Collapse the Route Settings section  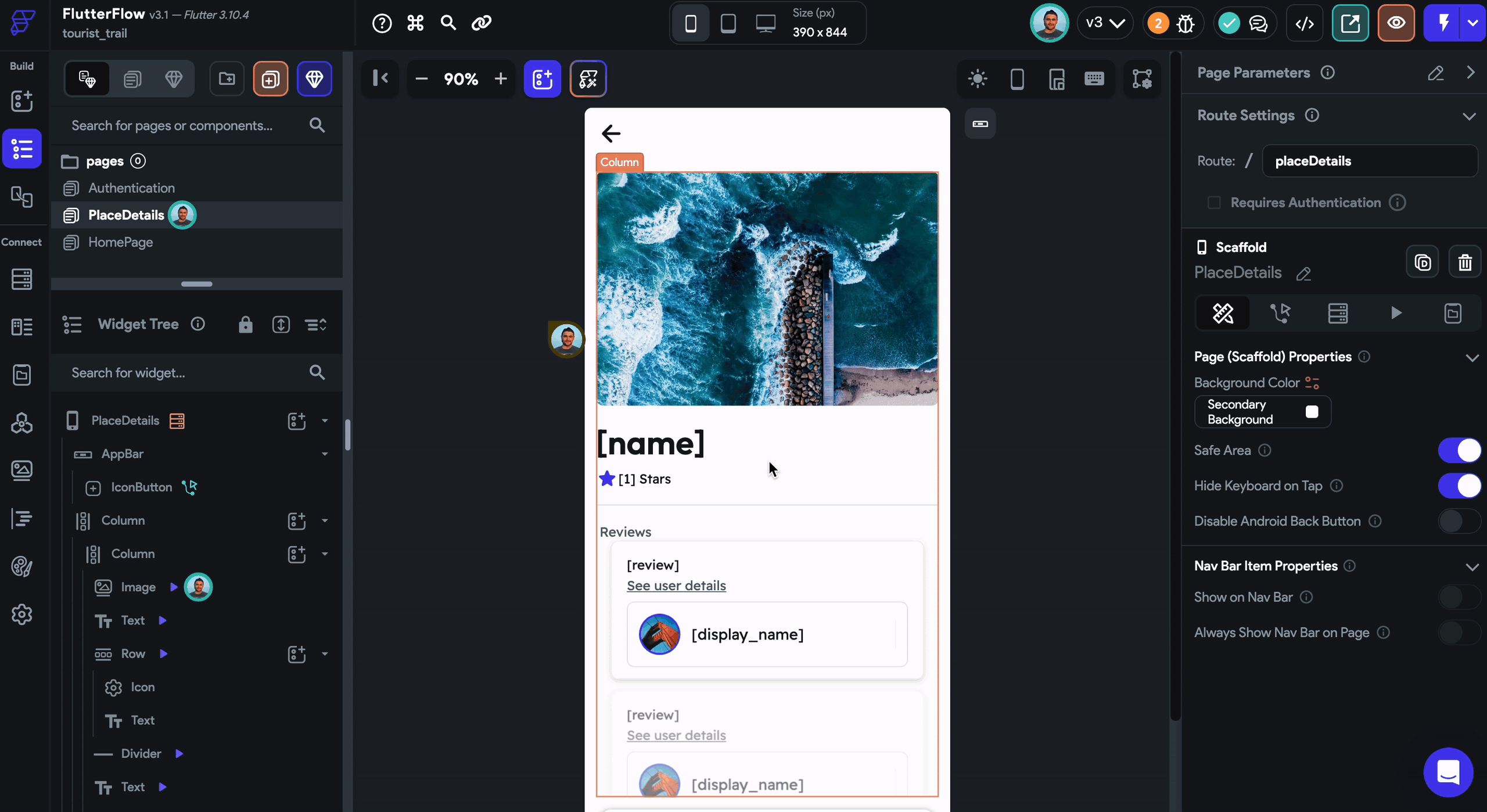[x=1470, y=116]
